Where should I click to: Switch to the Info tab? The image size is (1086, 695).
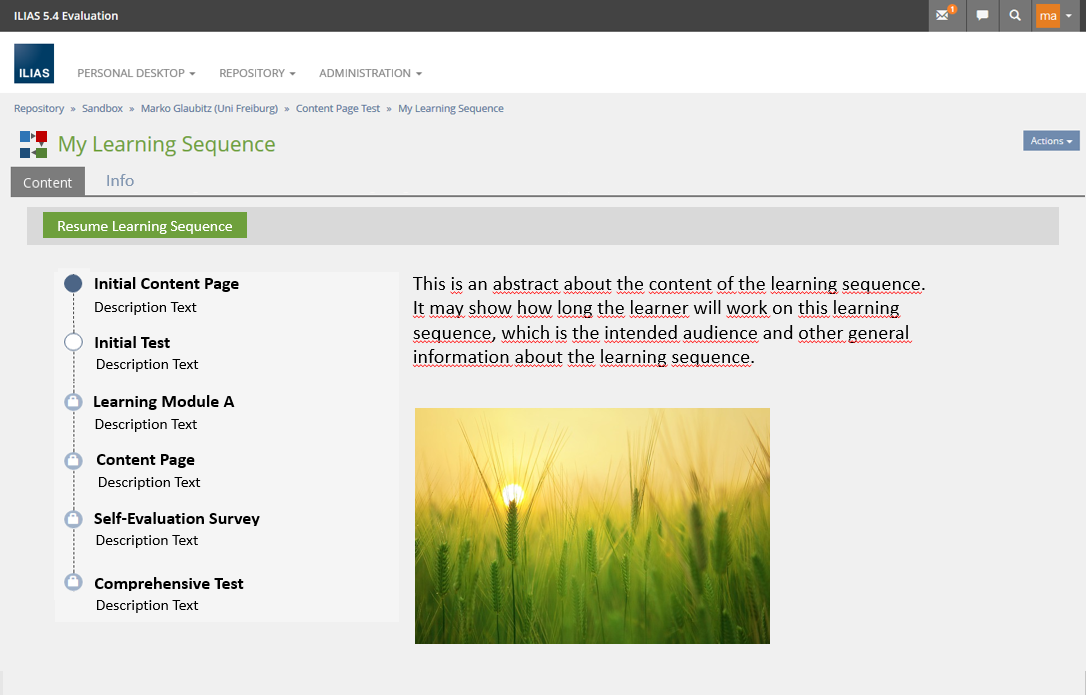tap(120, 181)
